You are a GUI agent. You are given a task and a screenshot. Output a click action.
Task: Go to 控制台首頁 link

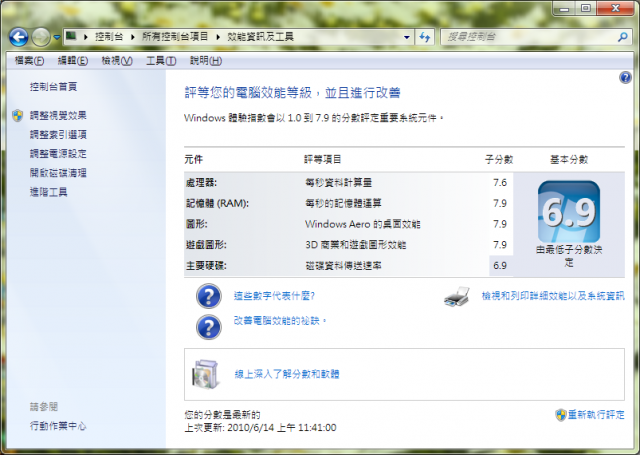point(53,87)
